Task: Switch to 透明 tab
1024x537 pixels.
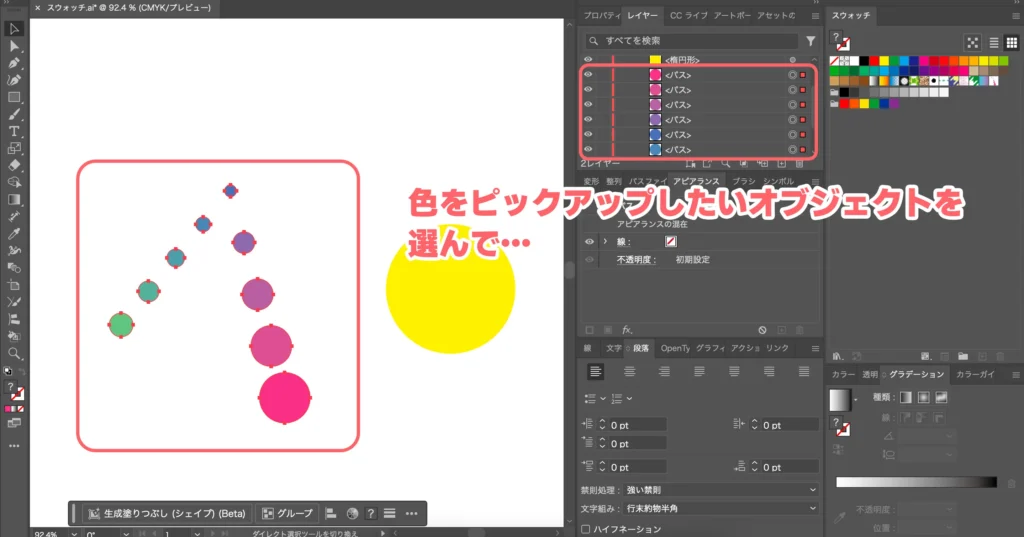Action: point(870,374)
